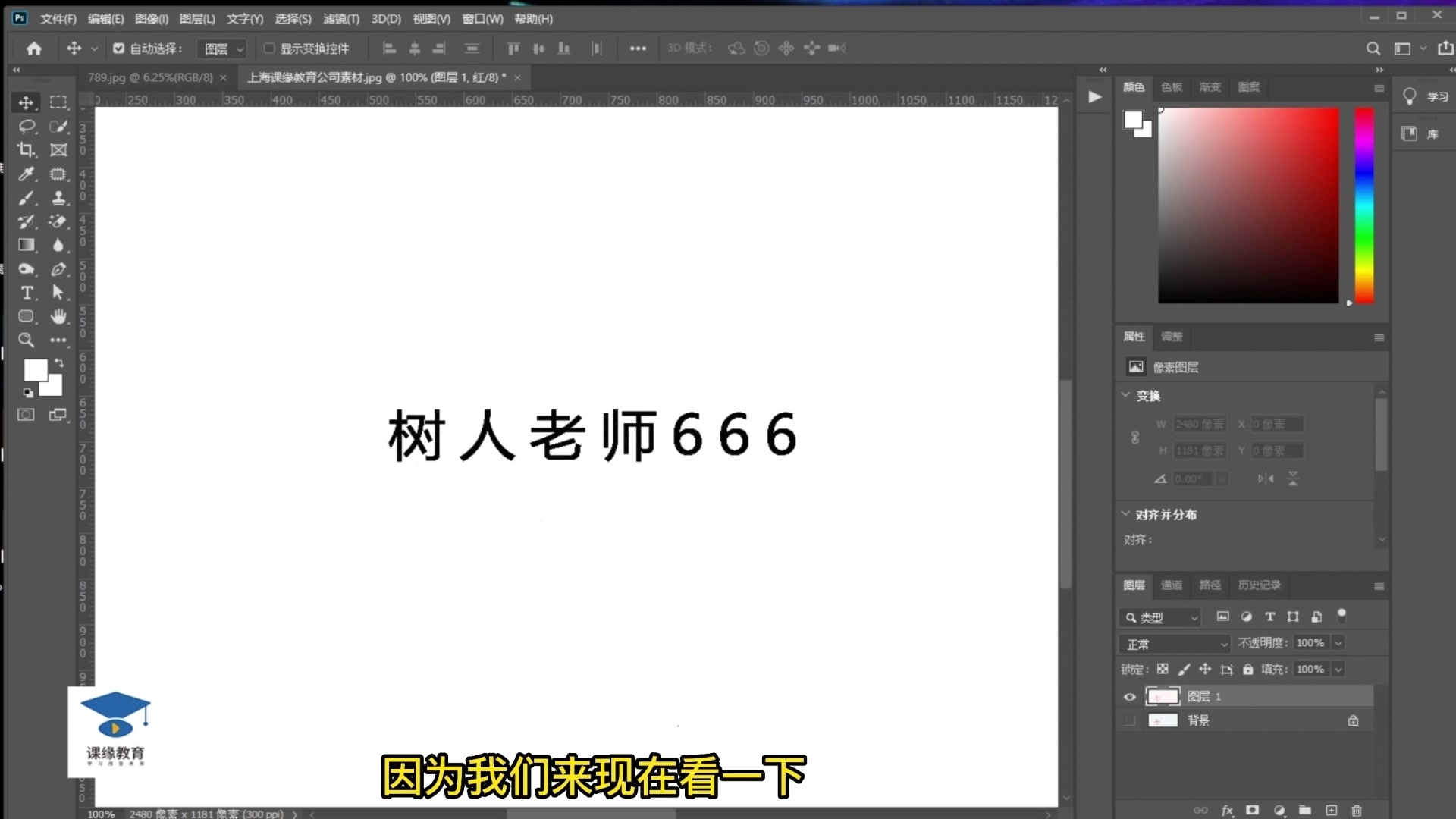Select the Eyedropper tool
This screenshot has height=819, width=1456.
pos(27,174)
